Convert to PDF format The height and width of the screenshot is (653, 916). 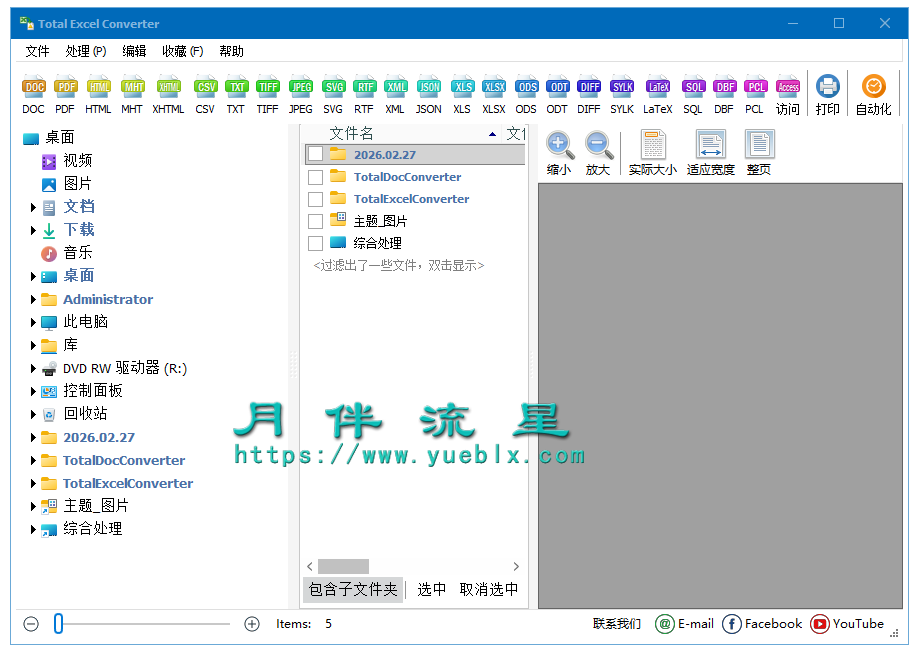[x=65, y=94]
